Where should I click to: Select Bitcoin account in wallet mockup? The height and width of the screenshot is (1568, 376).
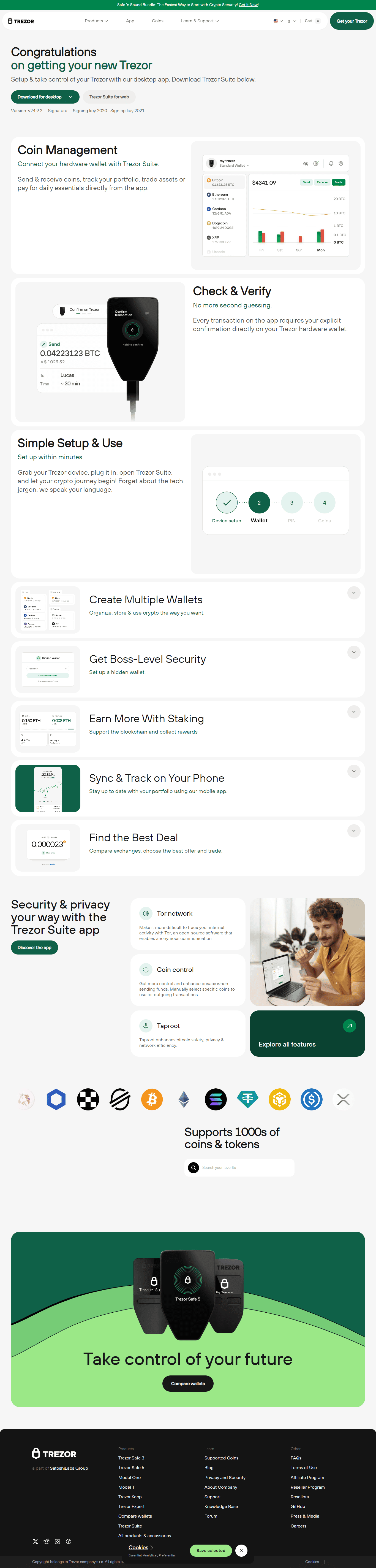click(225, 182)
